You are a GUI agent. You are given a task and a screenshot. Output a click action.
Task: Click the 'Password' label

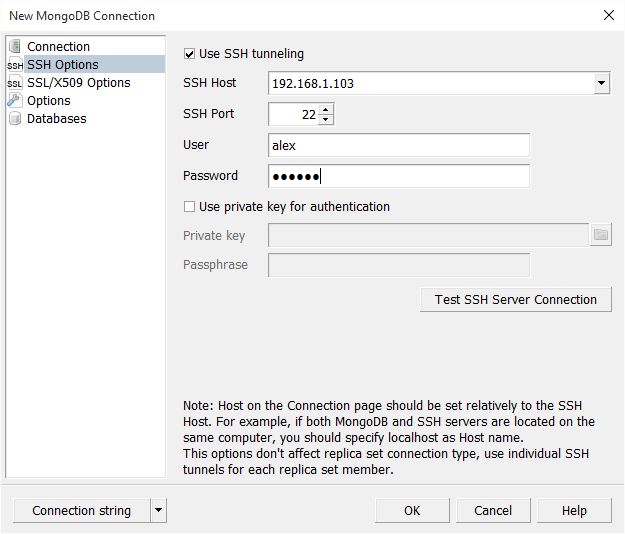[210, 176]
